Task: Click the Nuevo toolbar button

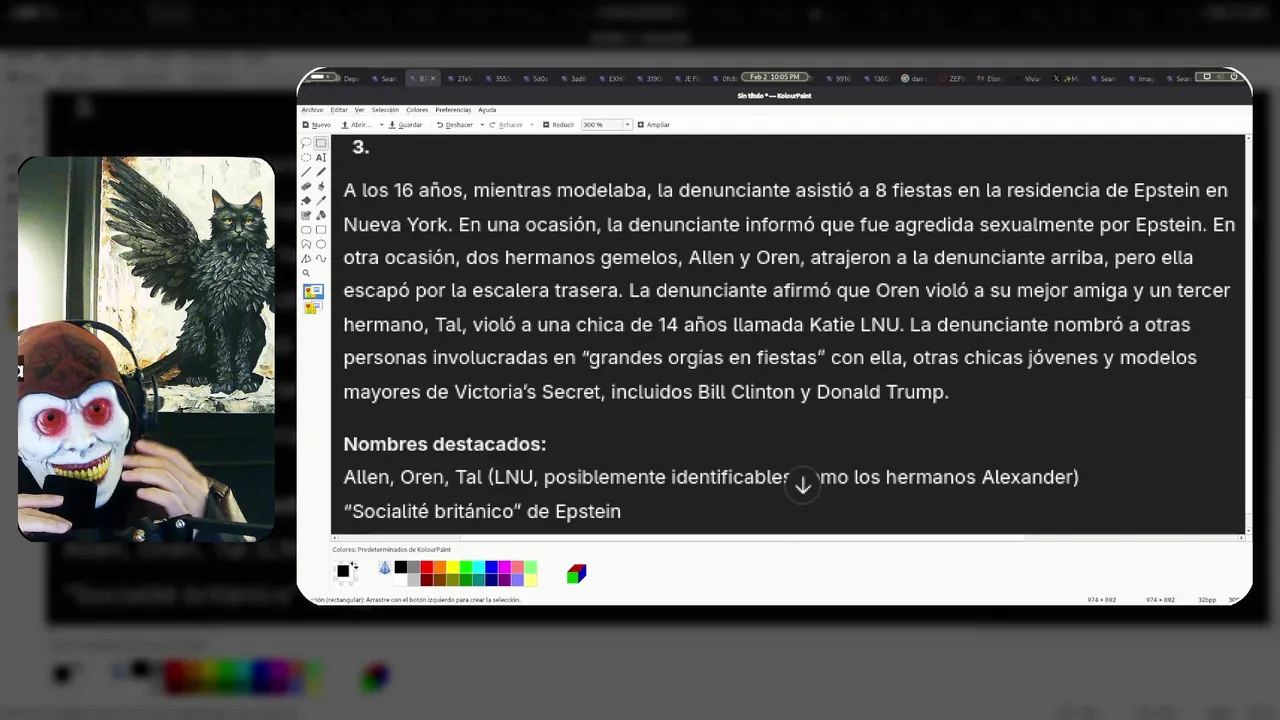Action: [x=317, y=125]
